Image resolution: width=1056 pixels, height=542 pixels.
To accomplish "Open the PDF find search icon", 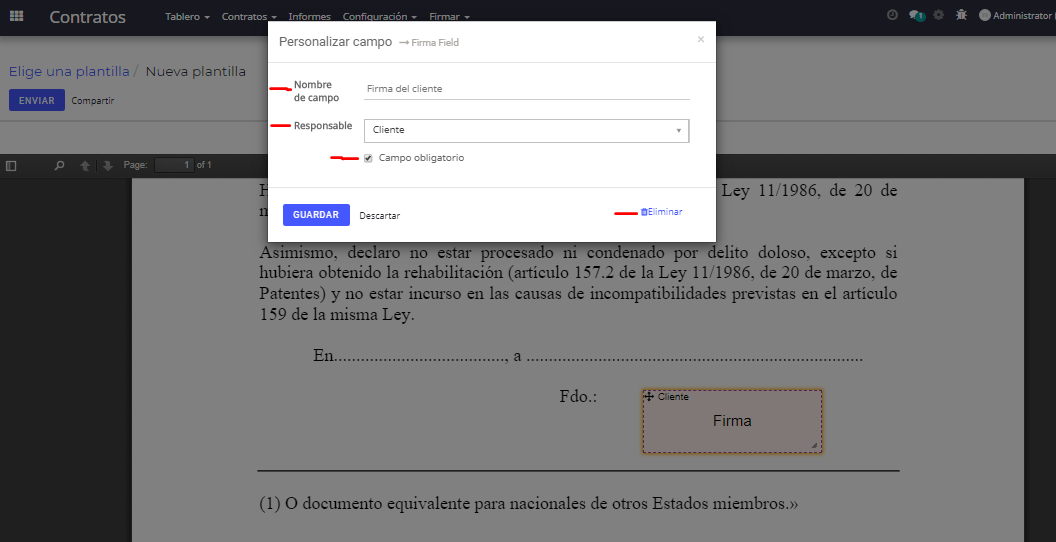I will [x=59, y=165].
